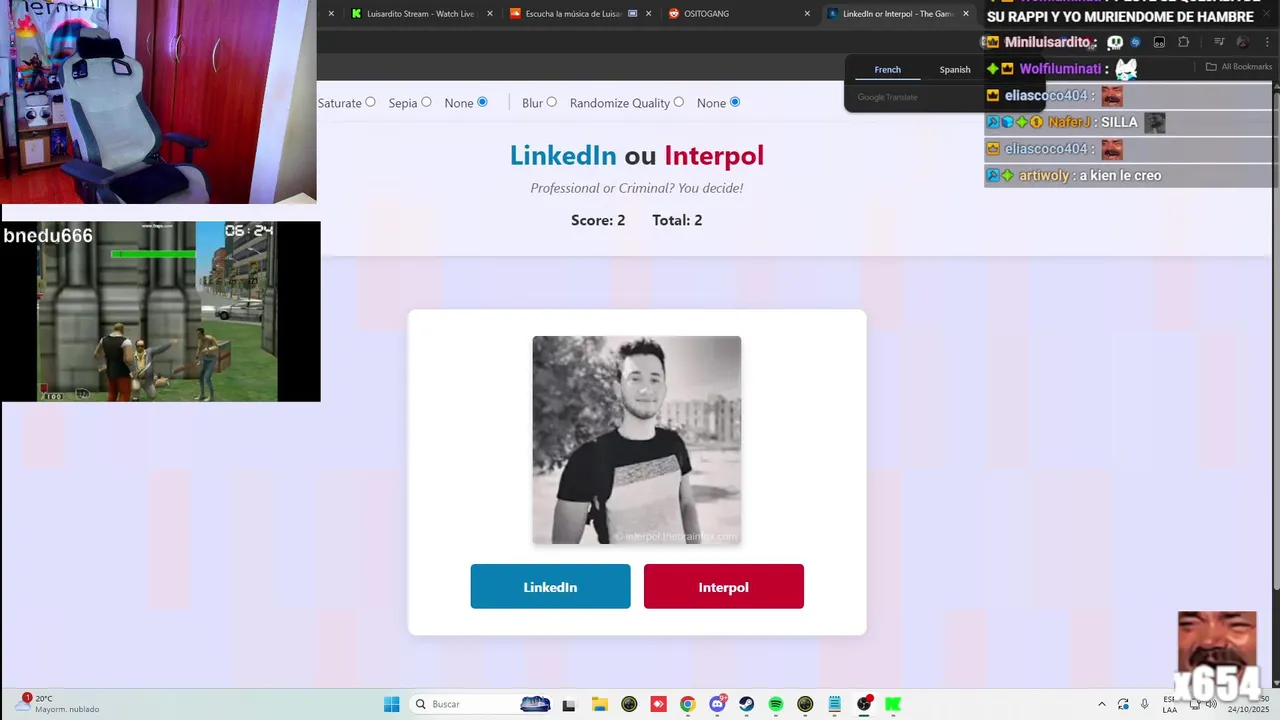Open OBS Studio from the taskbar
Screen dimensions: 1280x720
click(864, 704)
